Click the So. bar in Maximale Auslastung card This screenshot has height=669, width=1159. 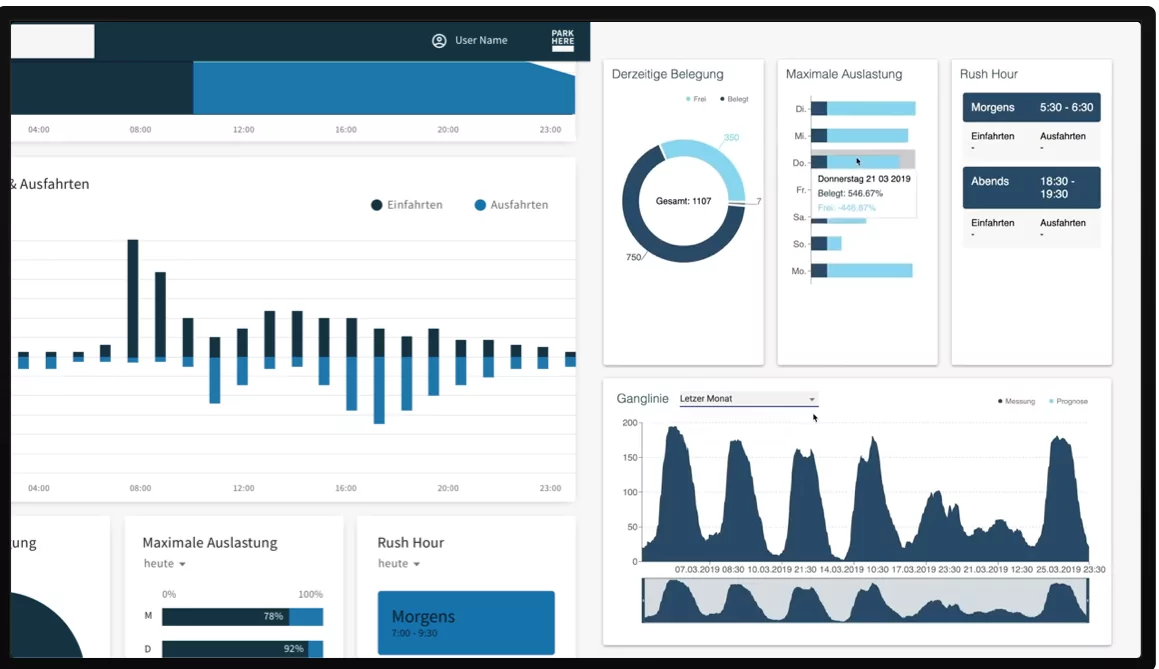tap(826, 244)
